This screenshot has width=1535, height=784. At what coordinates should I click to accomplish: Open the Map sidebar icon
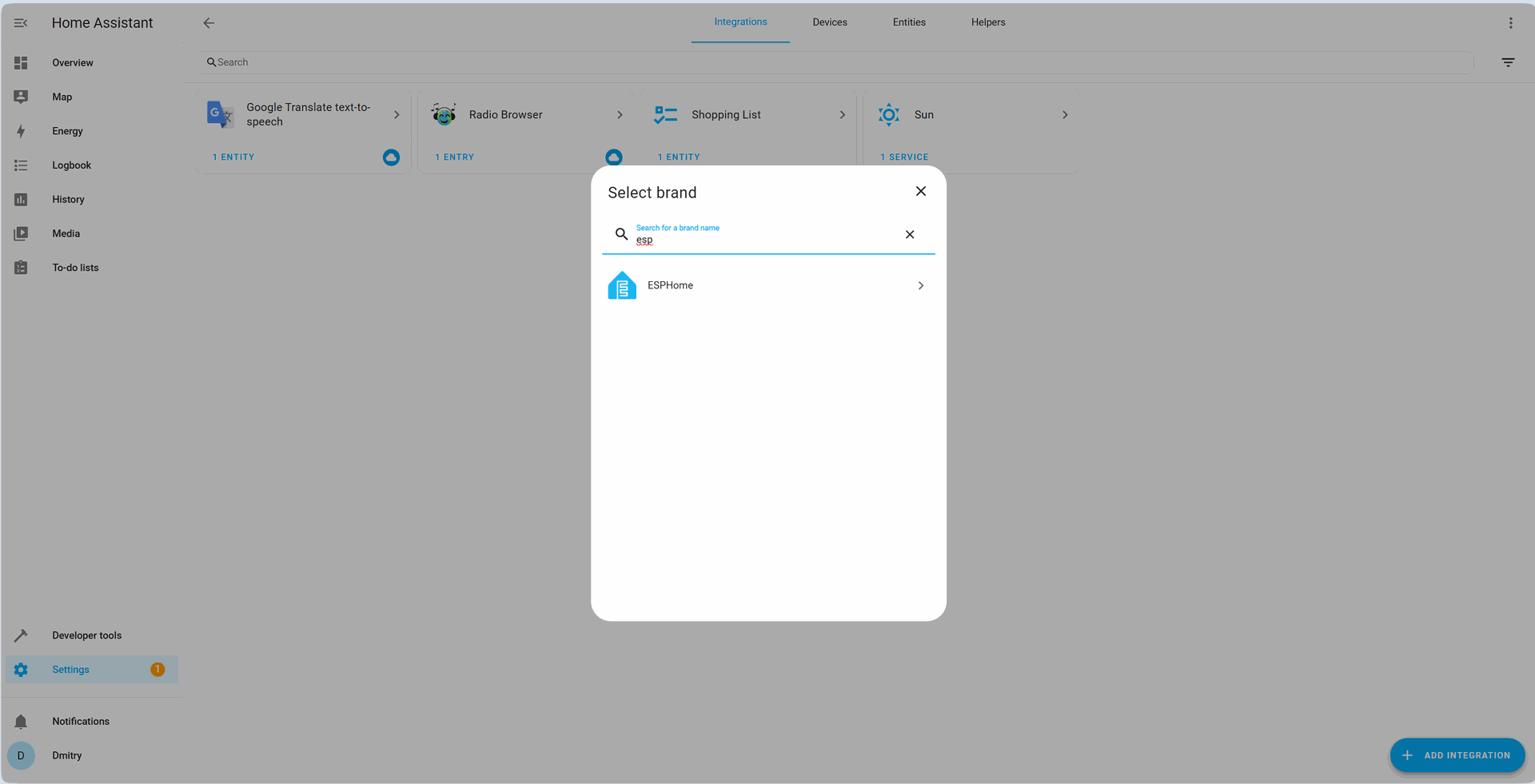(21, 97)
